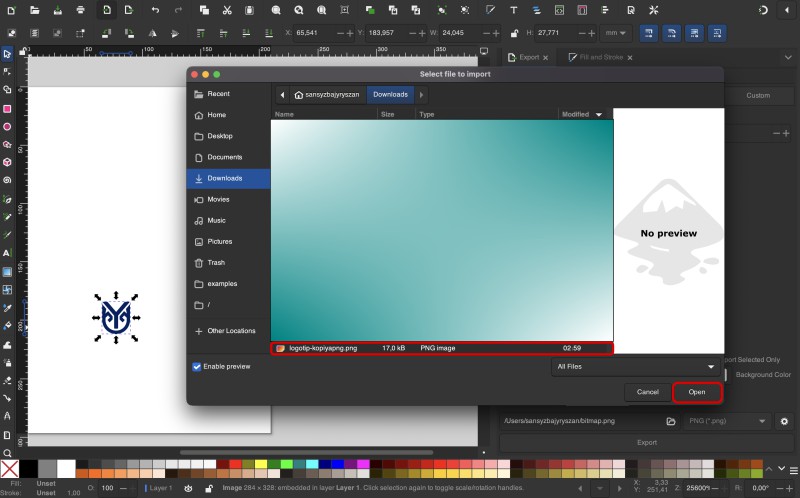Click the New document icon
Image resolution: width=800 pixels, height=498 pixels.
[x=11, y=10]
